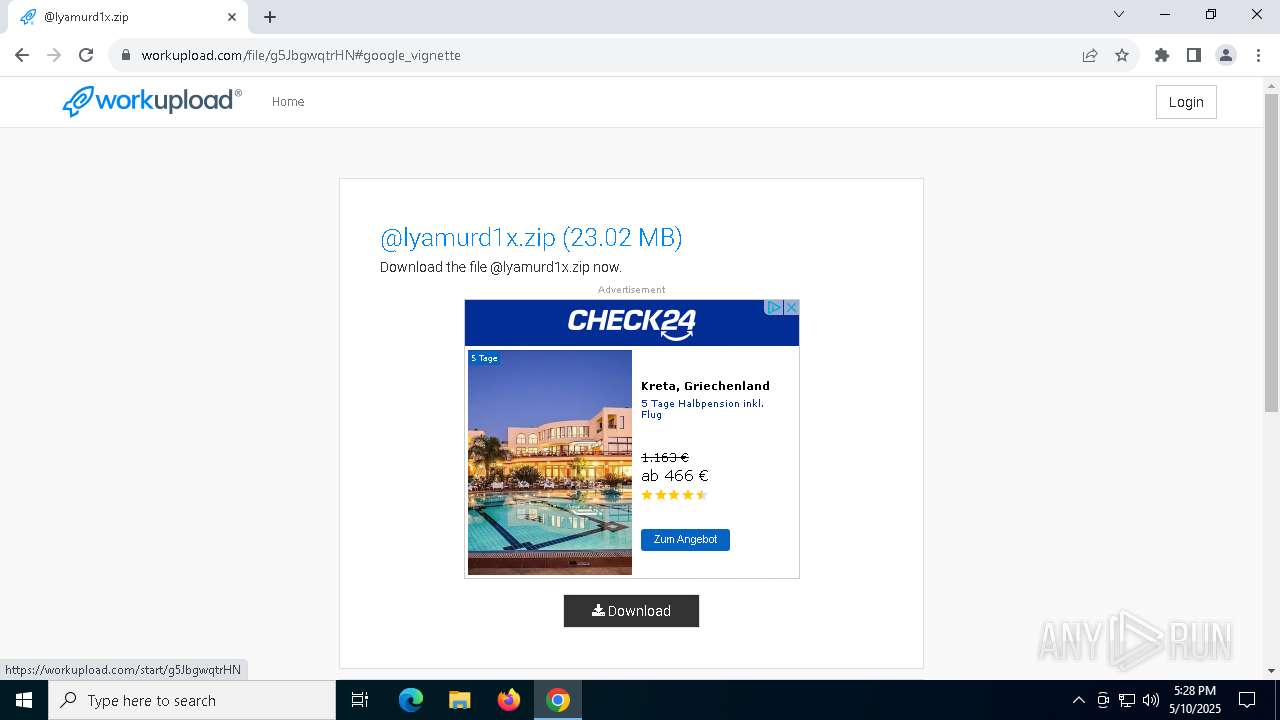Launch Microsoft Edge from taskbar
Screen dimensions: 1280x720
[411, 700]
